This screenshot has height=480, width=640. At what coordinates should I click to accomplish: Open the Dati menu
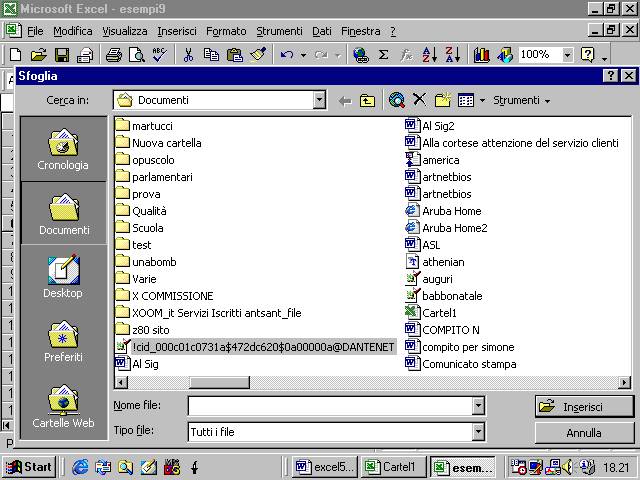click(x=321, y=31)
